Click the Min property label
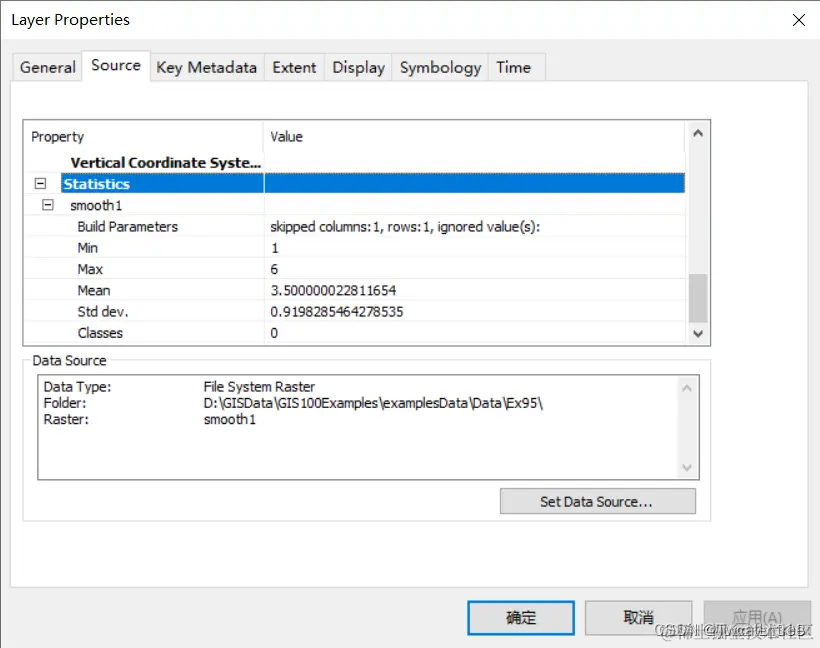Image resolution: width=820 pixels, height=648 pixels. pos(87,248)
